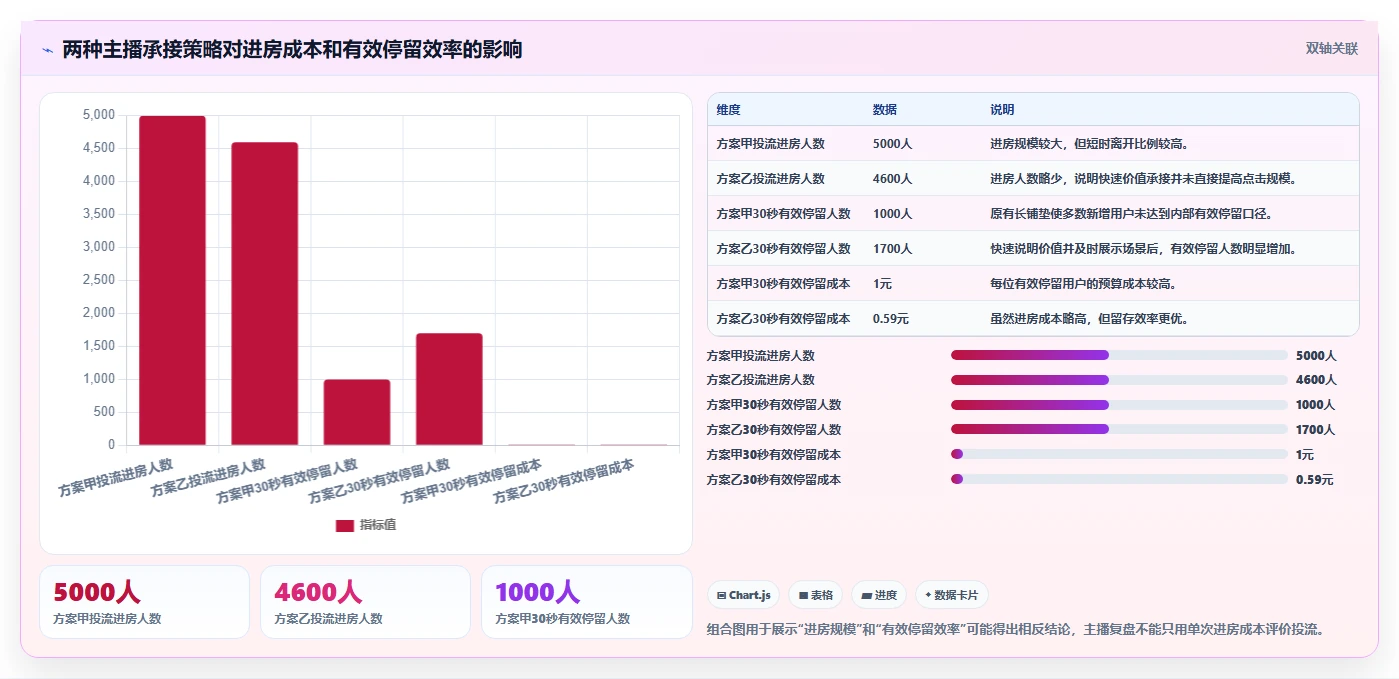Viewport: 1399px width, 679px height.
Task: Select the 进度 tag
Action: pyautogui.click(x=879, y=595)
